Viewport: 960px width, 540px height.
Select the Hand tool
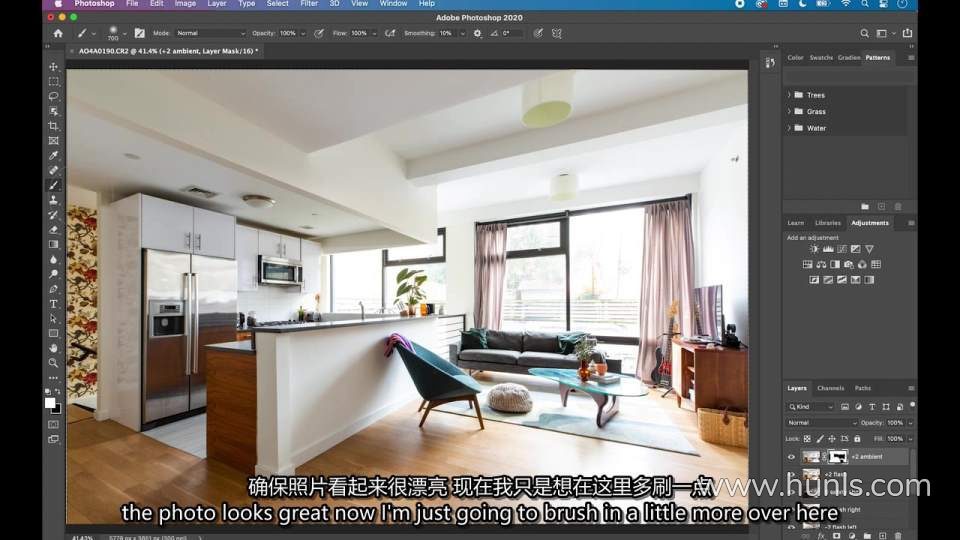coord(54,348)
